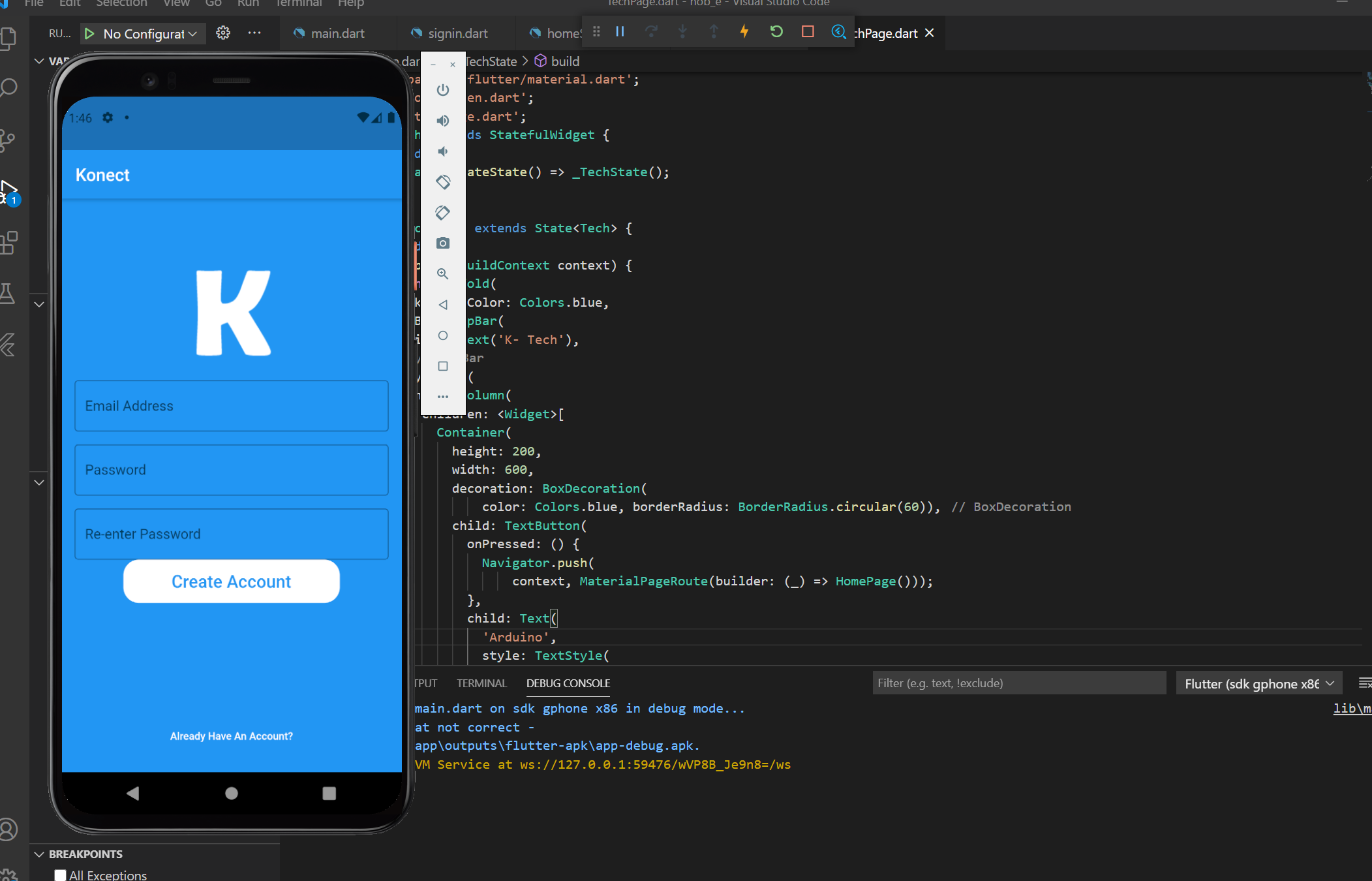Open the Flutter device console dropdown
The image size is (1372, 881).
coord(1258,683)
